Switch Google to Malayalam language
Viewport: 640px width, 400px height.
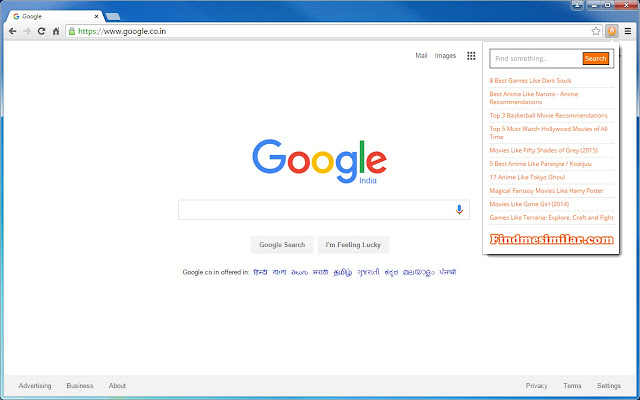tap(418, 272)
